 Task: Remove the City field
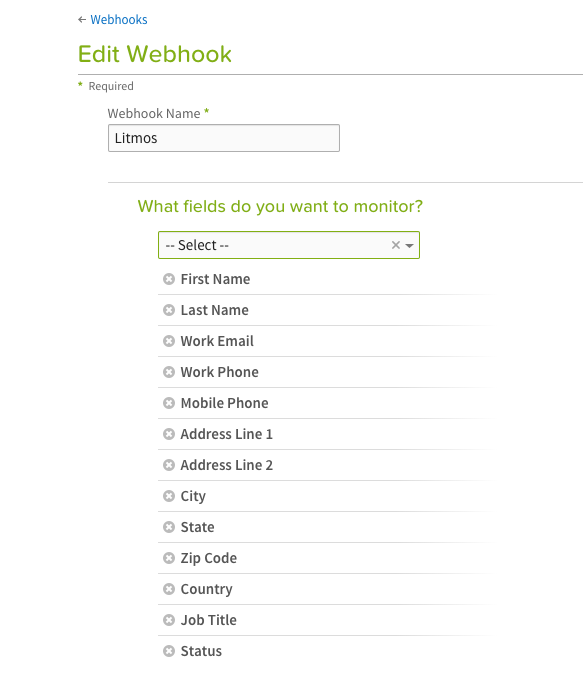click(x=169, y=496)
